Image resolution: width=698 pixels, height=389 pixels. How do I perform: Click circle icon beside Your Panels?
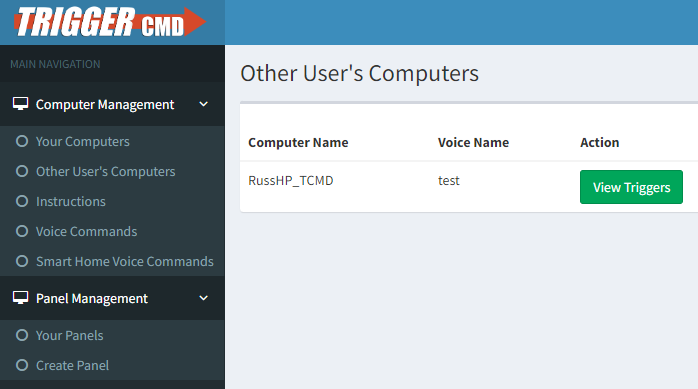click(x=22, y=335)
